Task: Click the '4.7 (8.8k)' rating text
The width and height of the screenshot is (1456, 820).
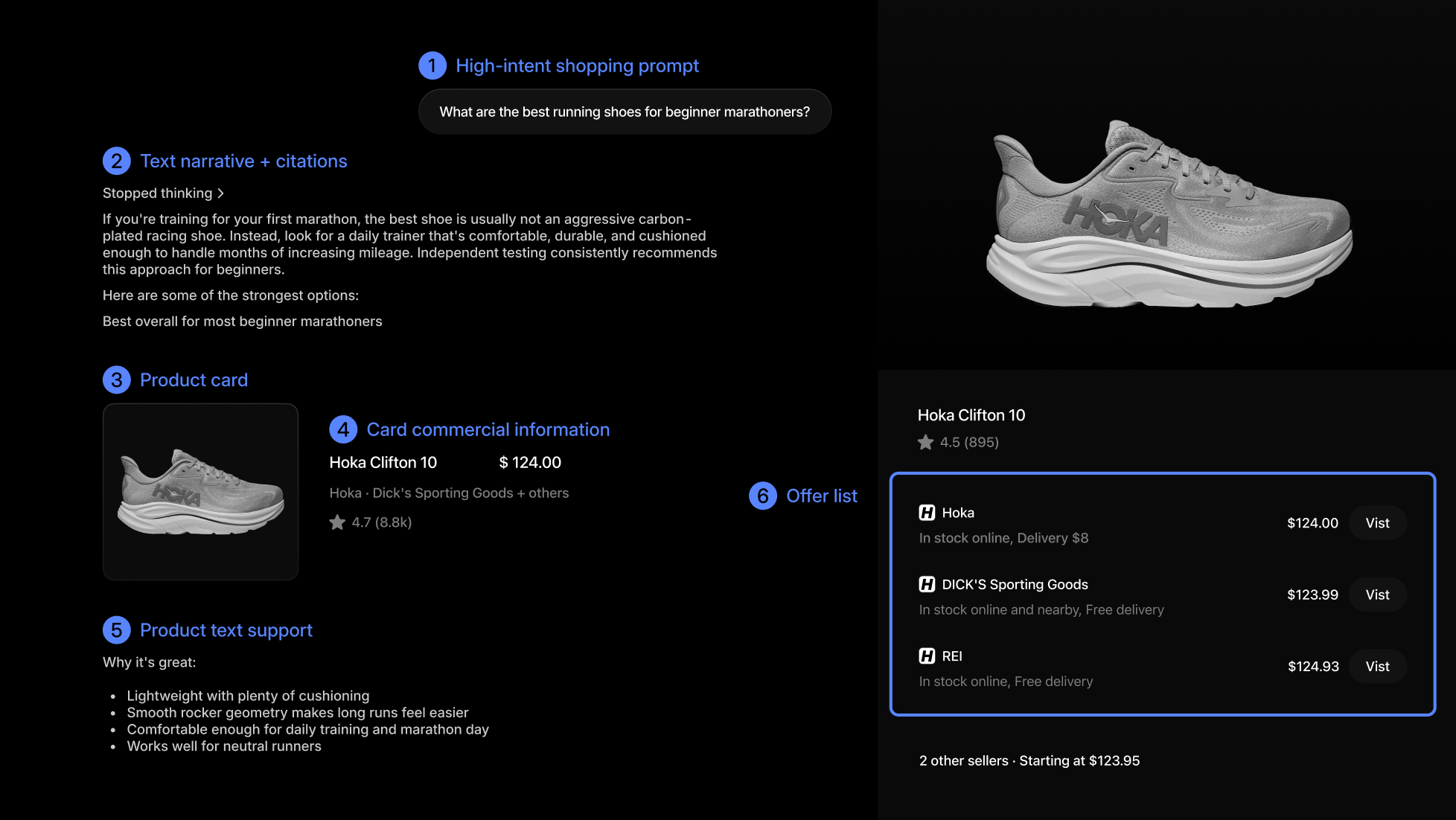Action: click(382, 522)
